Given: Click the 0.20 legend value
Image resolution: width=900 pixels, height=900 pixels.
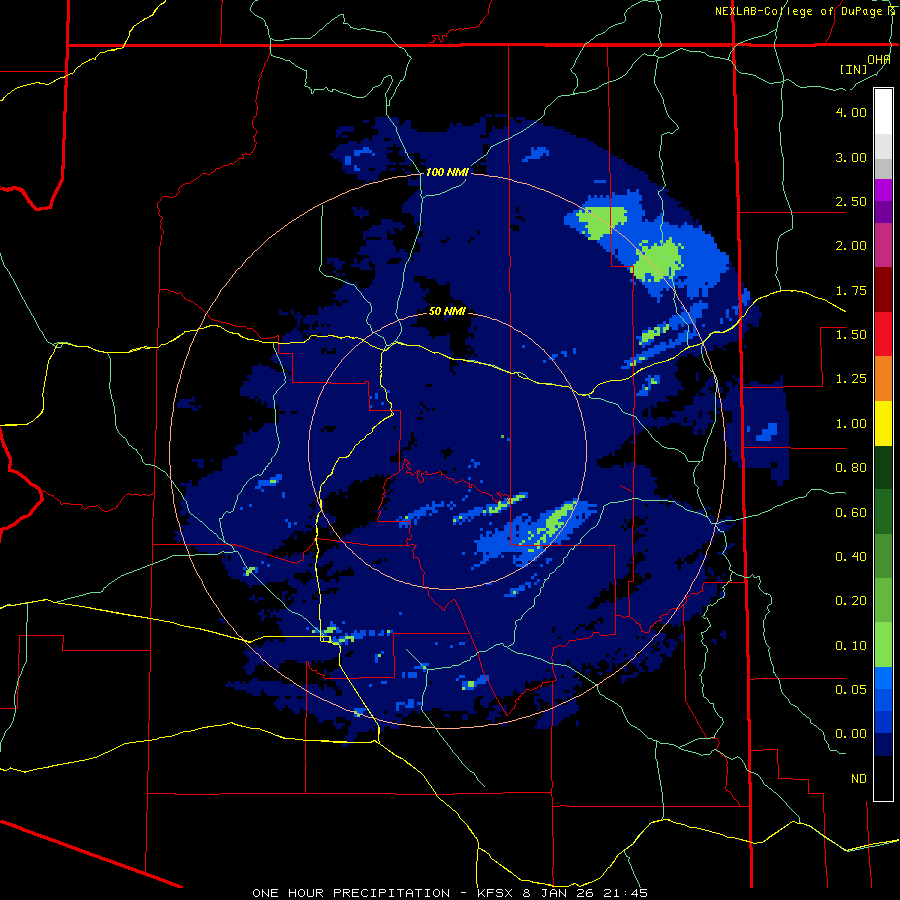Looking at the screenshot, I should [851, 601].
